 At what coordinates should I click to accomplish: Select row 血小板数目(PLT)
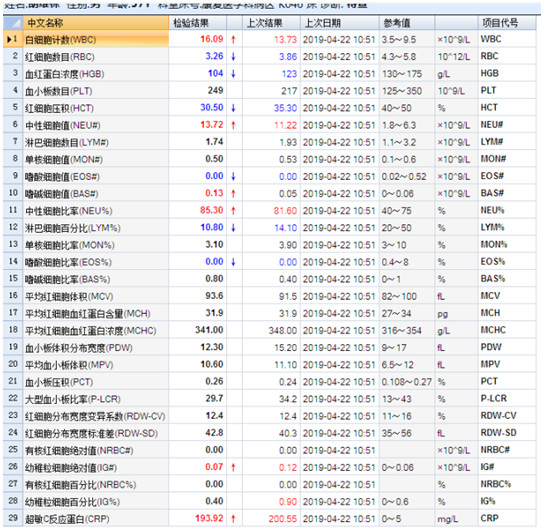click(x=269, y=91)
